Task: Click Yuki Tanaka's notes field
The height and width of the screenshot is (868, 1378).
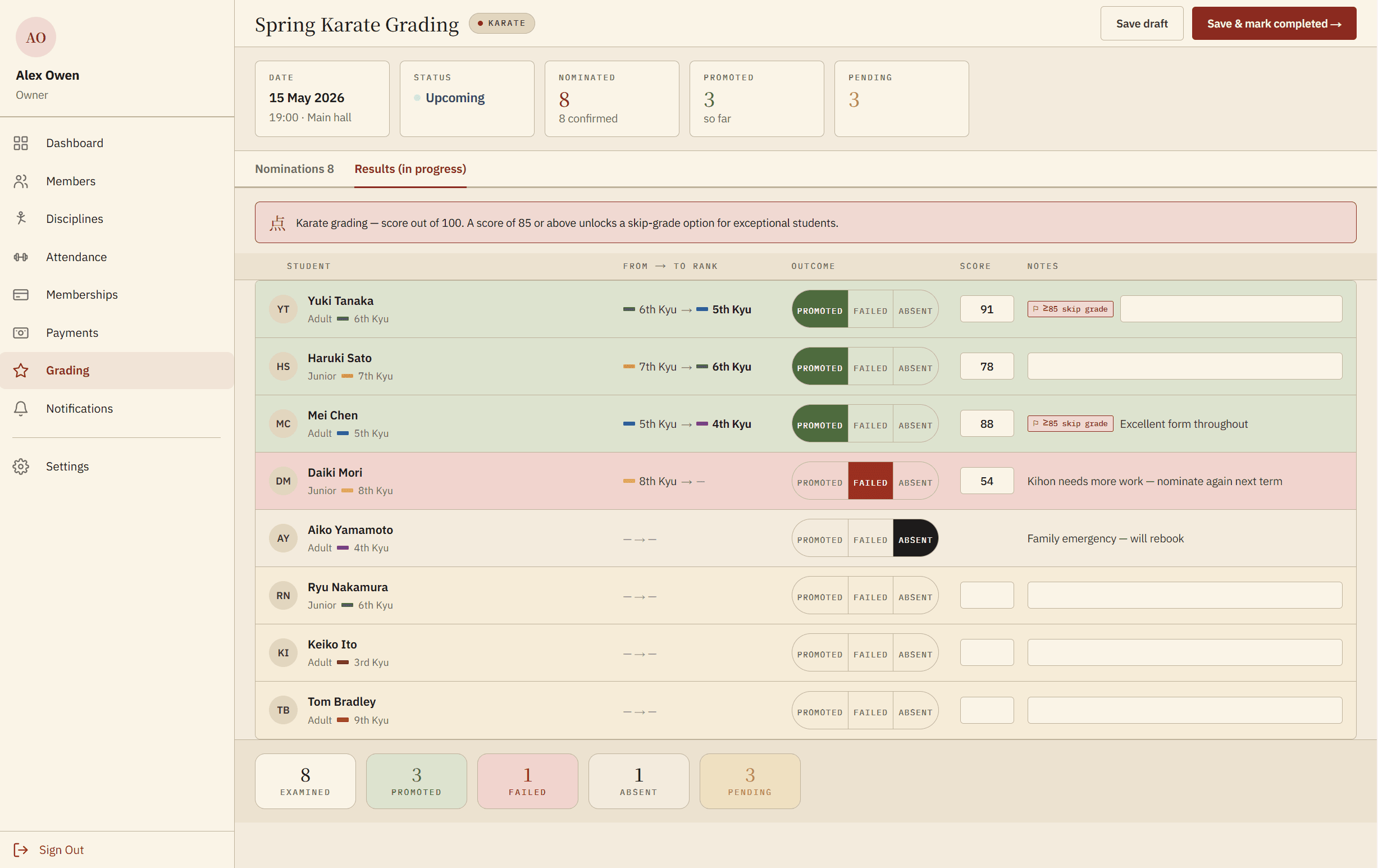Action: [1231, 309]
